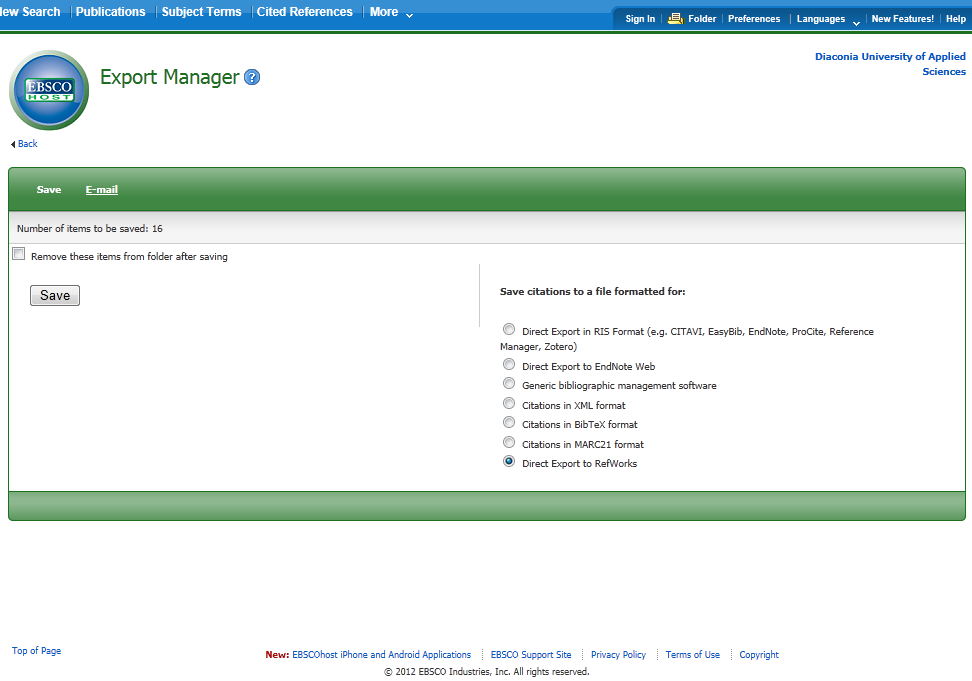Select Direct Export in RIS Format option
The width and height of the screenshot is (972, 681).
click(x=509, y=329)
